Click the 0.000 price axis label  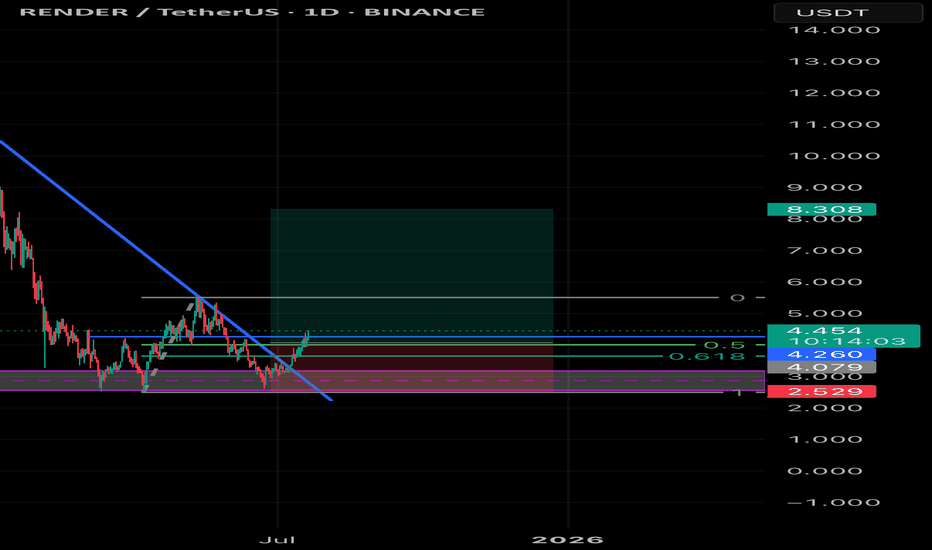point(824,471)
